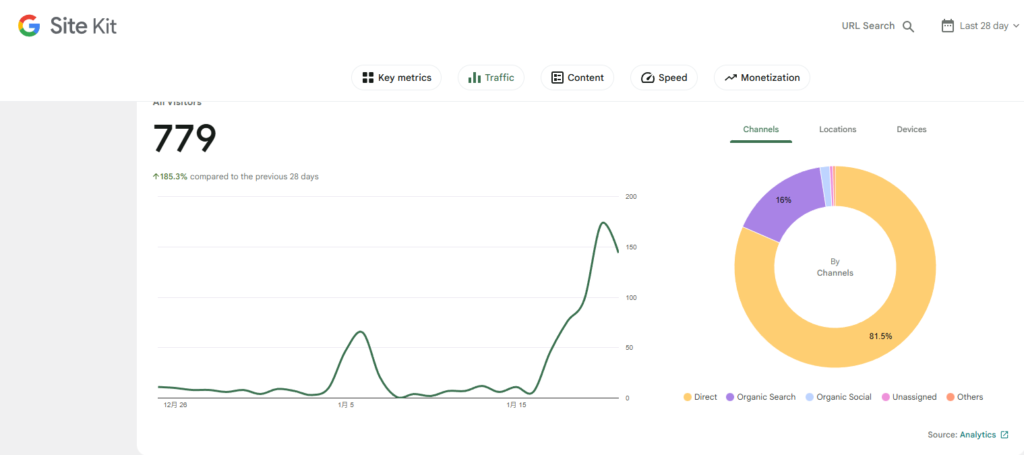Click the external link icon next to Analytics
This screenshot has width=1024, height=455.
(x=1004, y=435)
